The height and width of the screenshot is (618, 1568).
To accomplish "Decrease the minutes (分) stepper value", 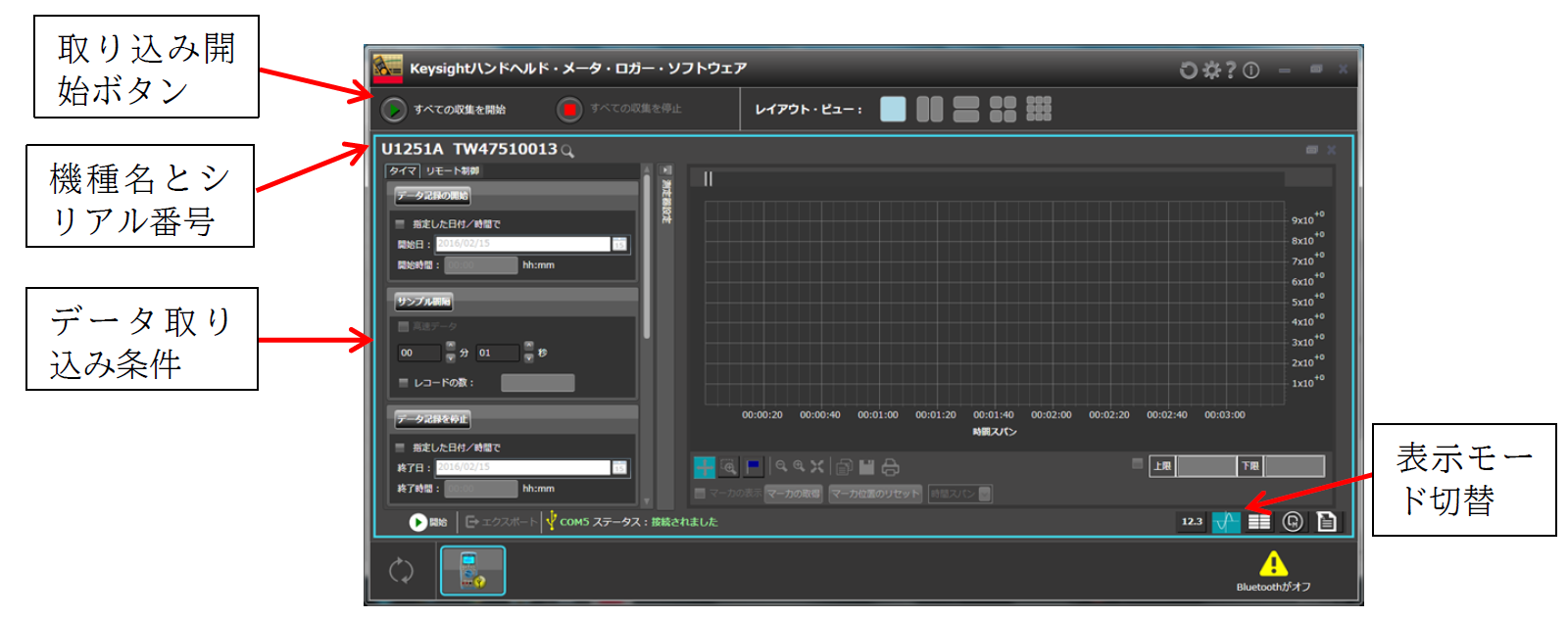I will [x=451, y=357].
